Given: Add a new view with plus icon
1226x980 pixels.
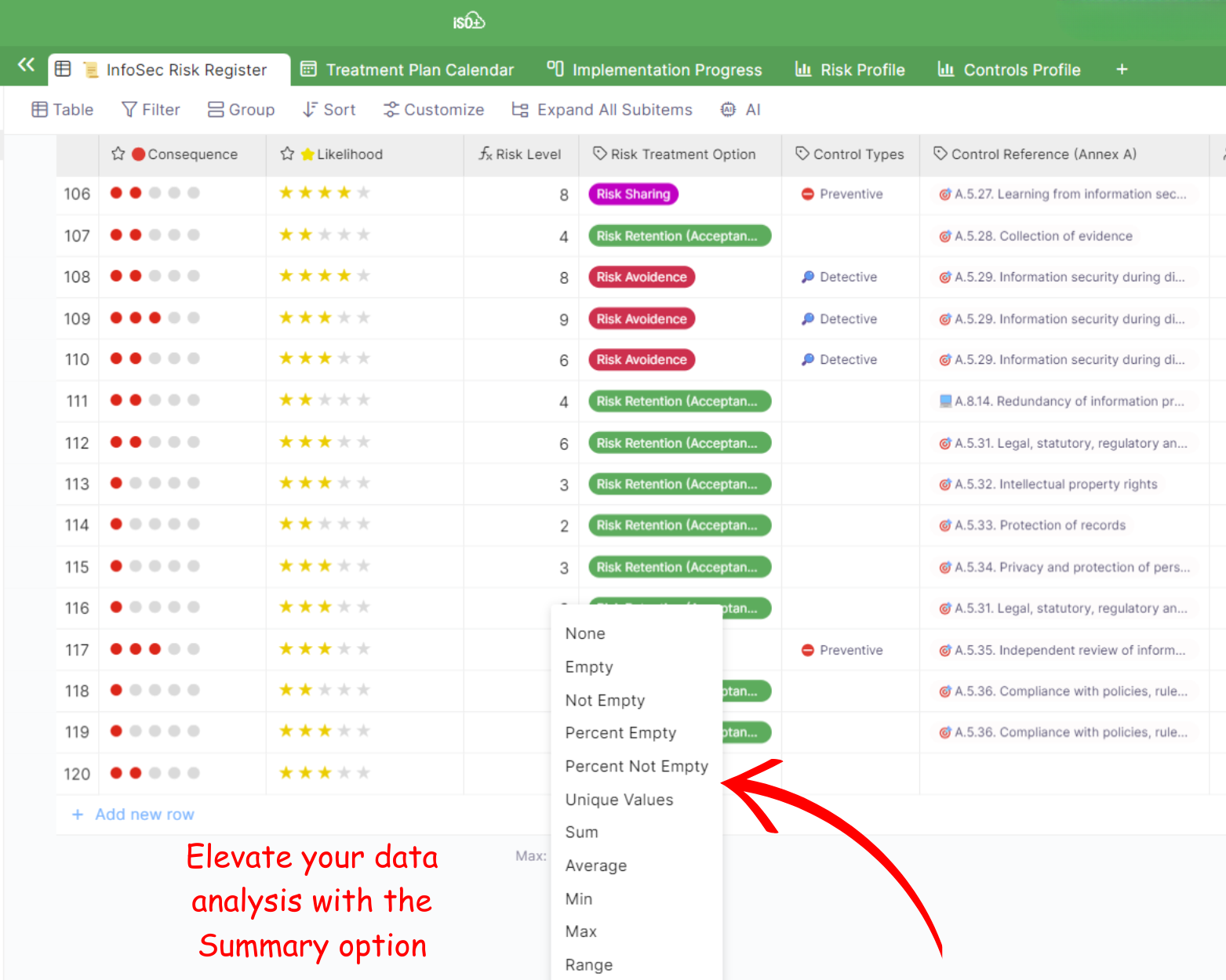Looking at the screenshot, I should coord(1122,70).
